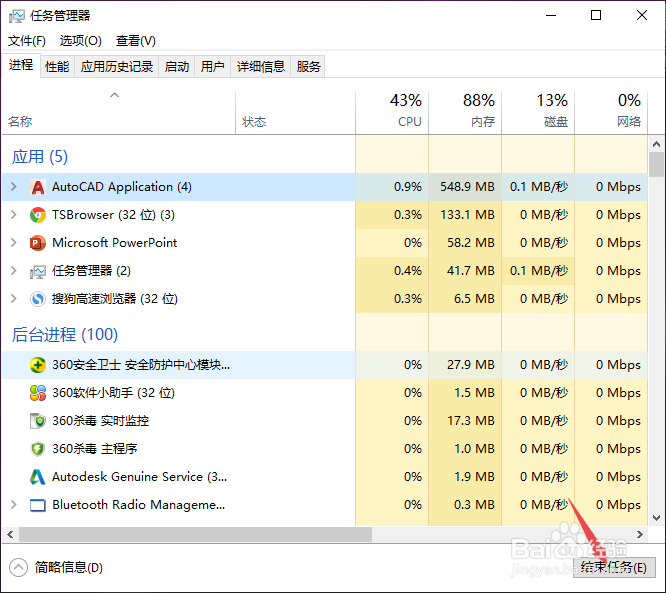Click the 360杀毒 主程序 shield icon
The image size is (666, 593).
(x=38, y=449)
